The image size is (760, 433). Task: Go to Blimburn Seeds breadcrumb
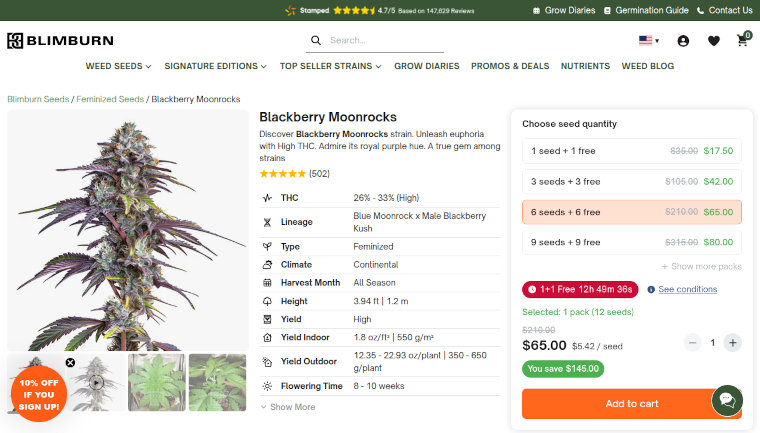pyautogui.click(x=38, y=99)
